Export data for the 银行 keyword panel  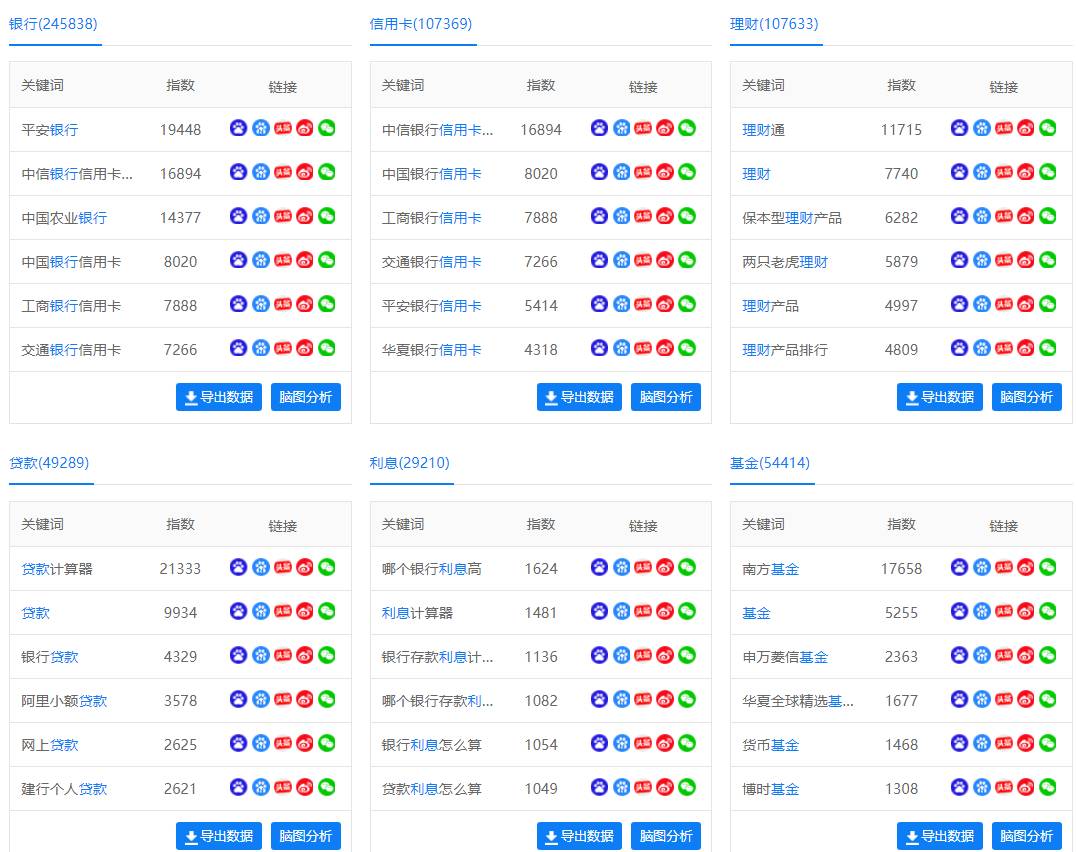(219, 397)
